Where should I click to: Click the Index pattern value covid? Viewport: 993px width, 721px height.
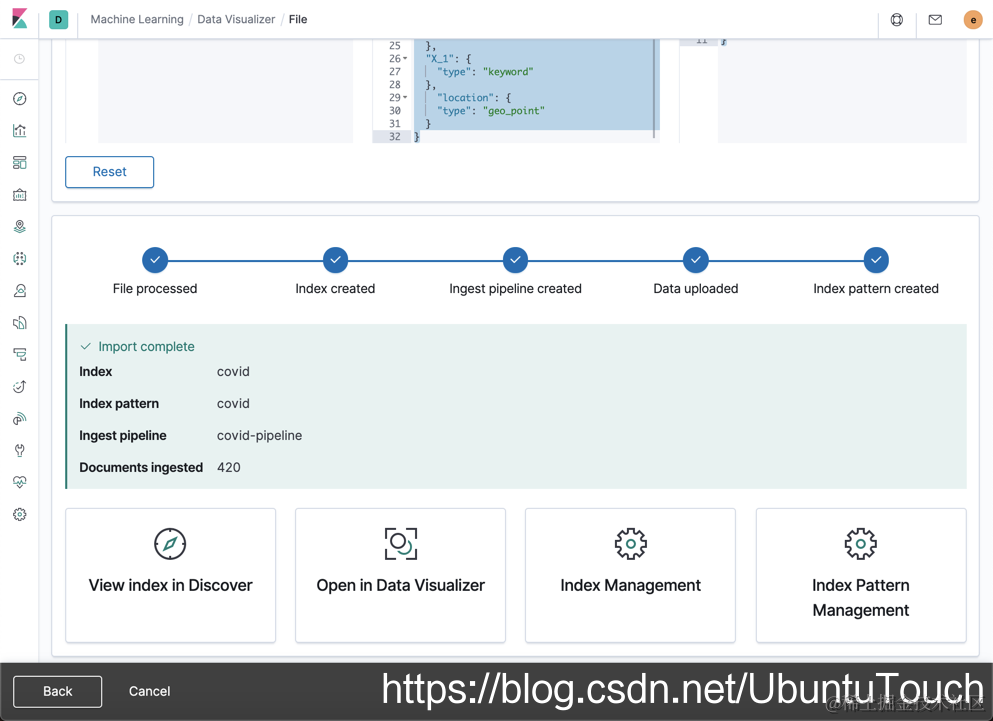pyautogui.click(x=233, y=404)
